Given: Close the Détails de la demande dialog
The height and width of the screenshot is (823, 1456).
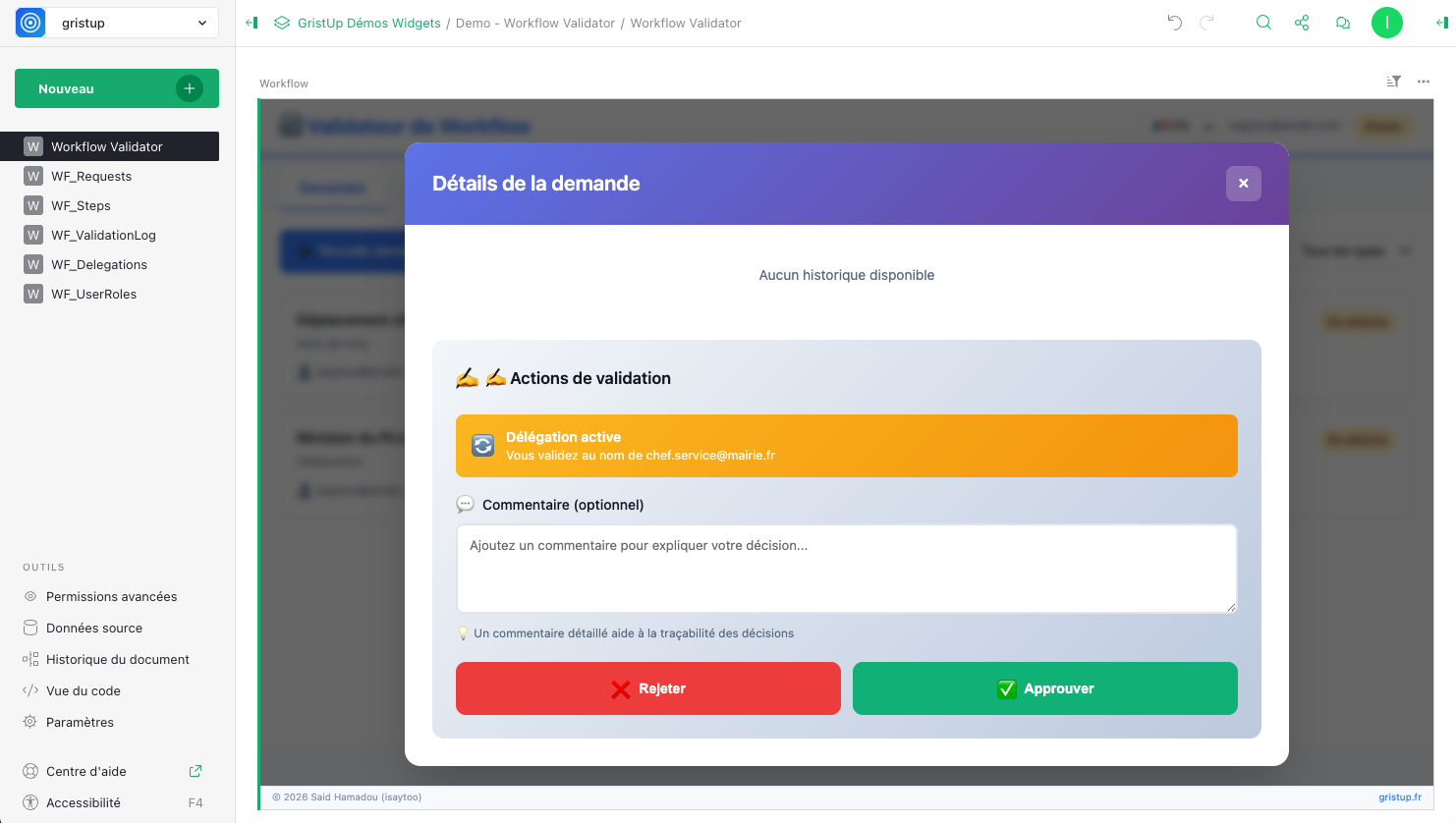Looking at the screenshot, I should pos(1243,184).
